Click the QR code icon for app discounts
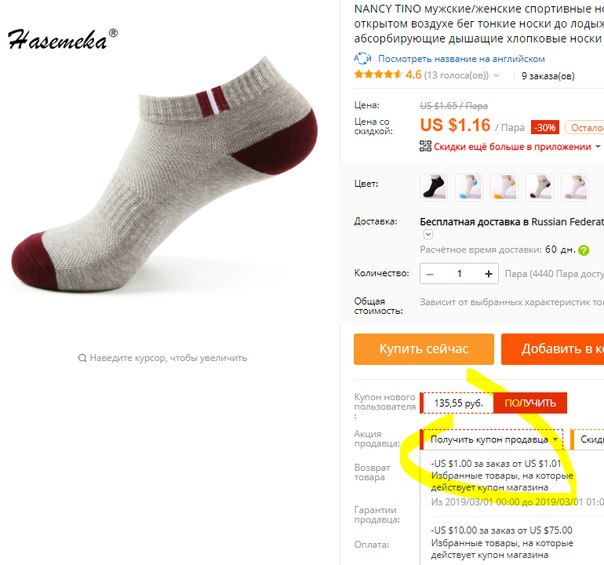This screenshot has height=565, width=604. tap(425, 146)
